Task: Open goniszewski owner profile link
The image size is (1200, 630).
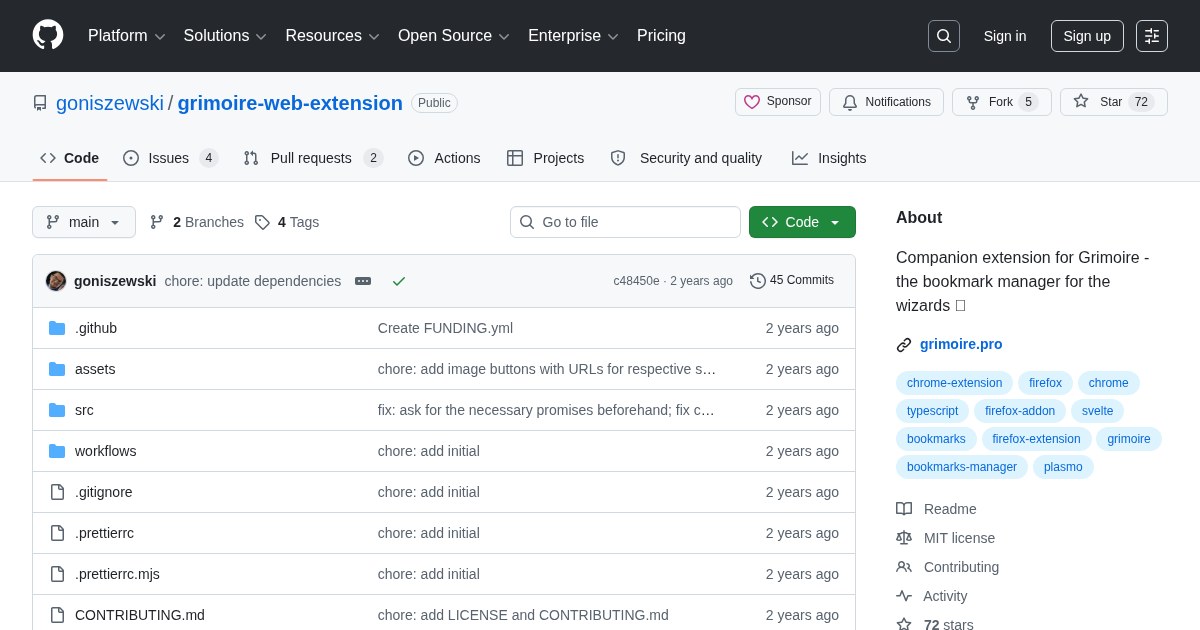Action: coord(110,103)
